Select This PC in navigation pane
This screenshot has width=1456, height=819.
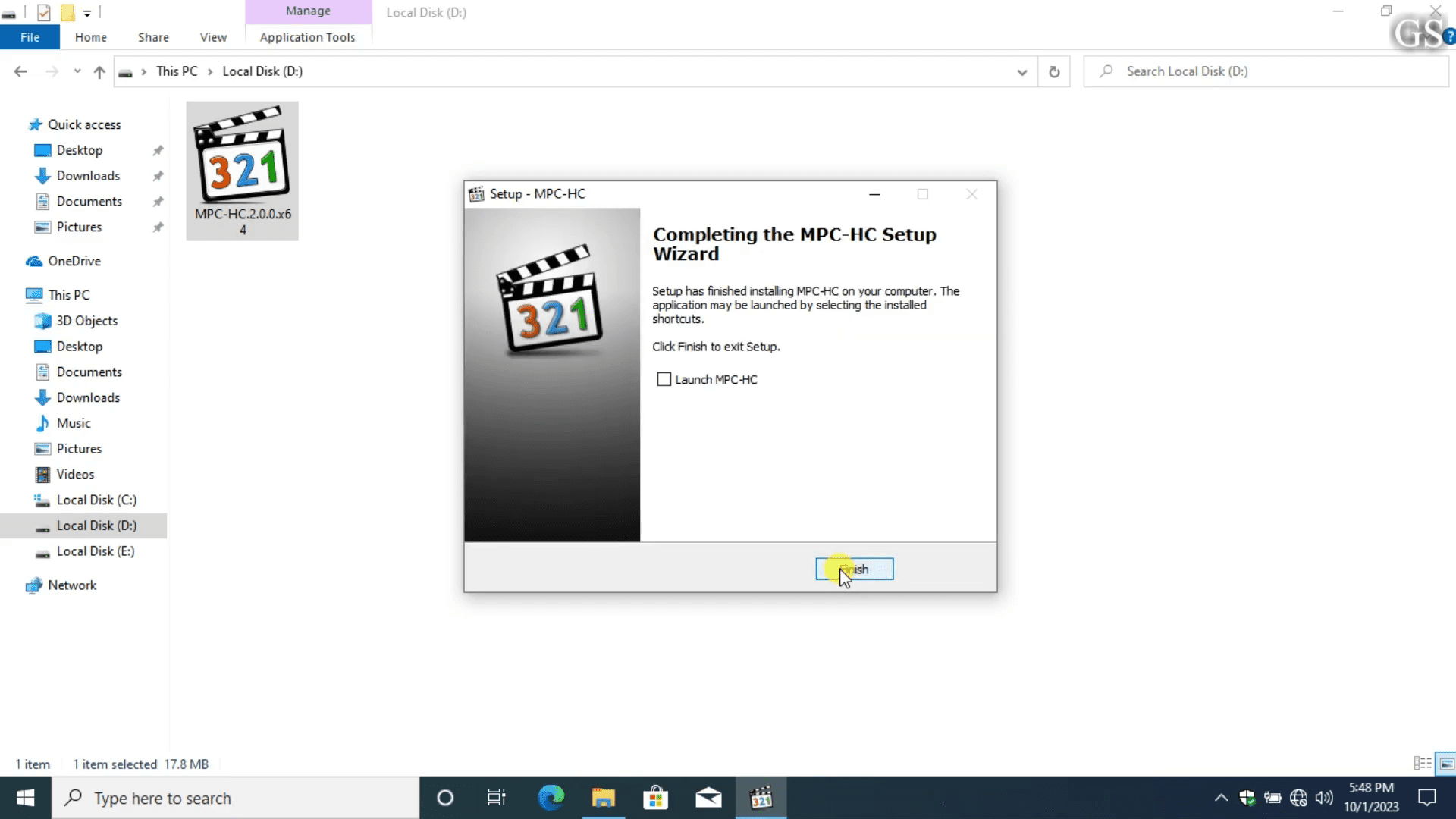tap(68, 295)
